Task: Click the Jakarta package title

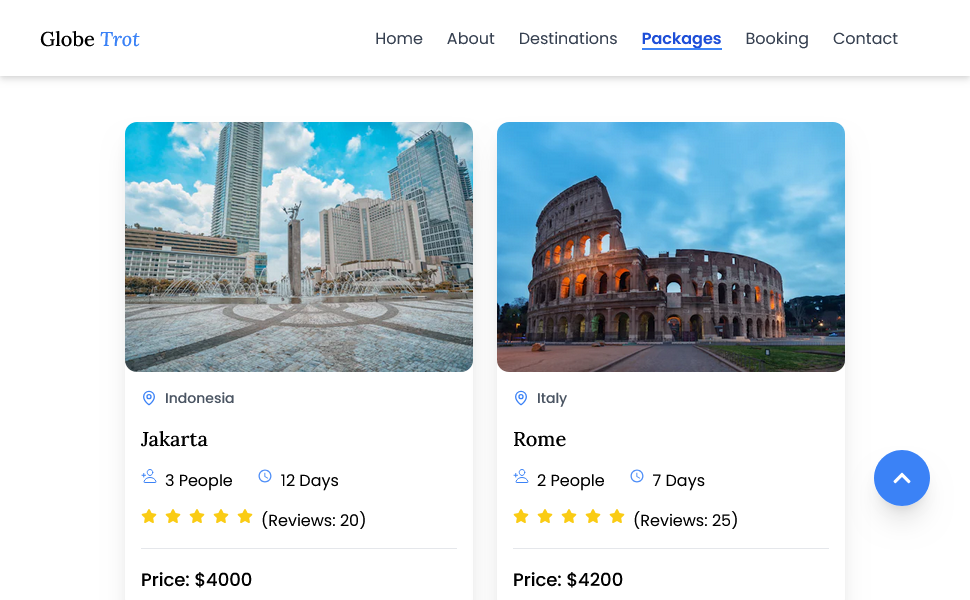Action: pyautogui.click(x=174, y=439)
